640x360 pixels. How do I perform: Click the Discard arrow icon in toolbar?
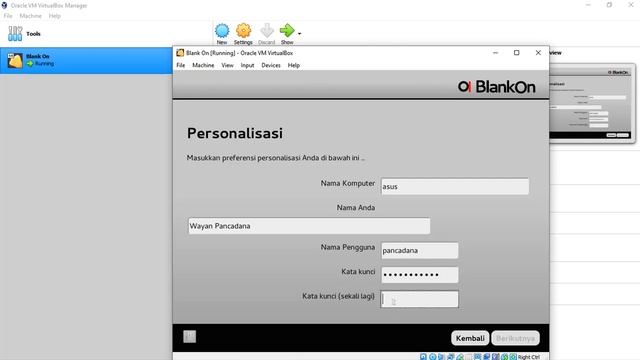pos(267,31)
